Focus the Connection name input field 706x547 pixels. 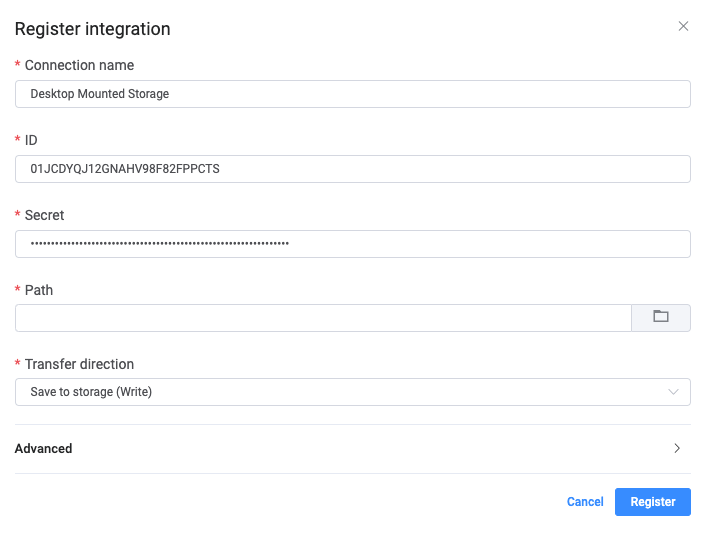[x=352, y=94]
